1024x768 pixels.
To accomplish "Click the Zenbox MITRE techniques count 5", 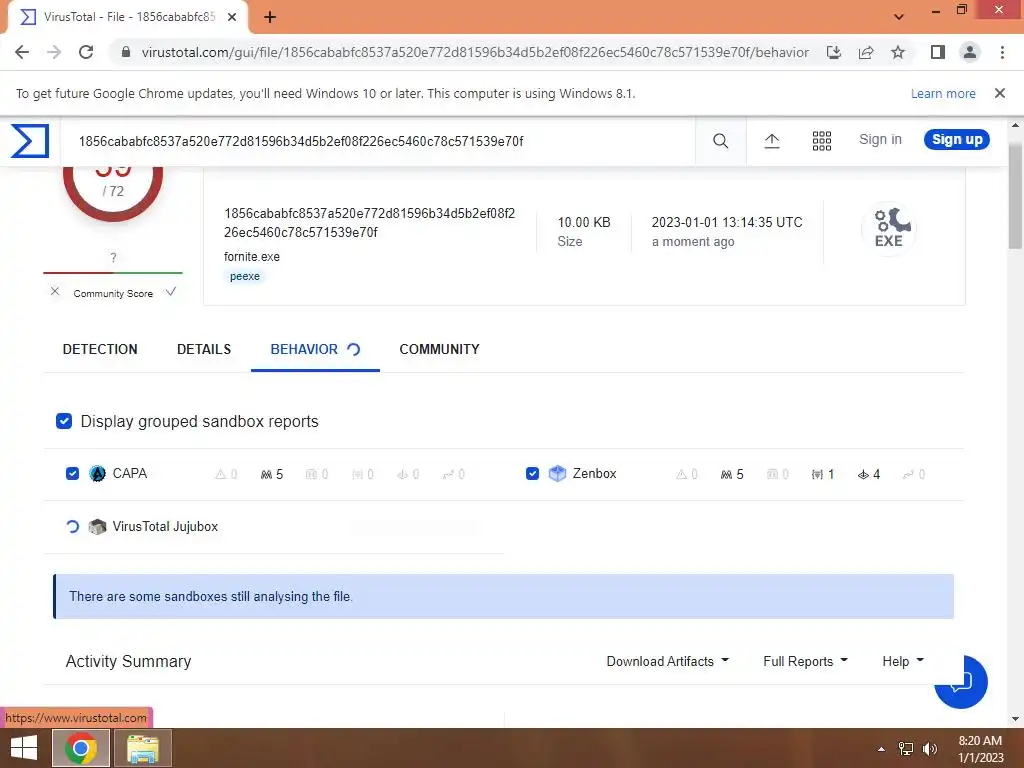I will click(732, 474).
